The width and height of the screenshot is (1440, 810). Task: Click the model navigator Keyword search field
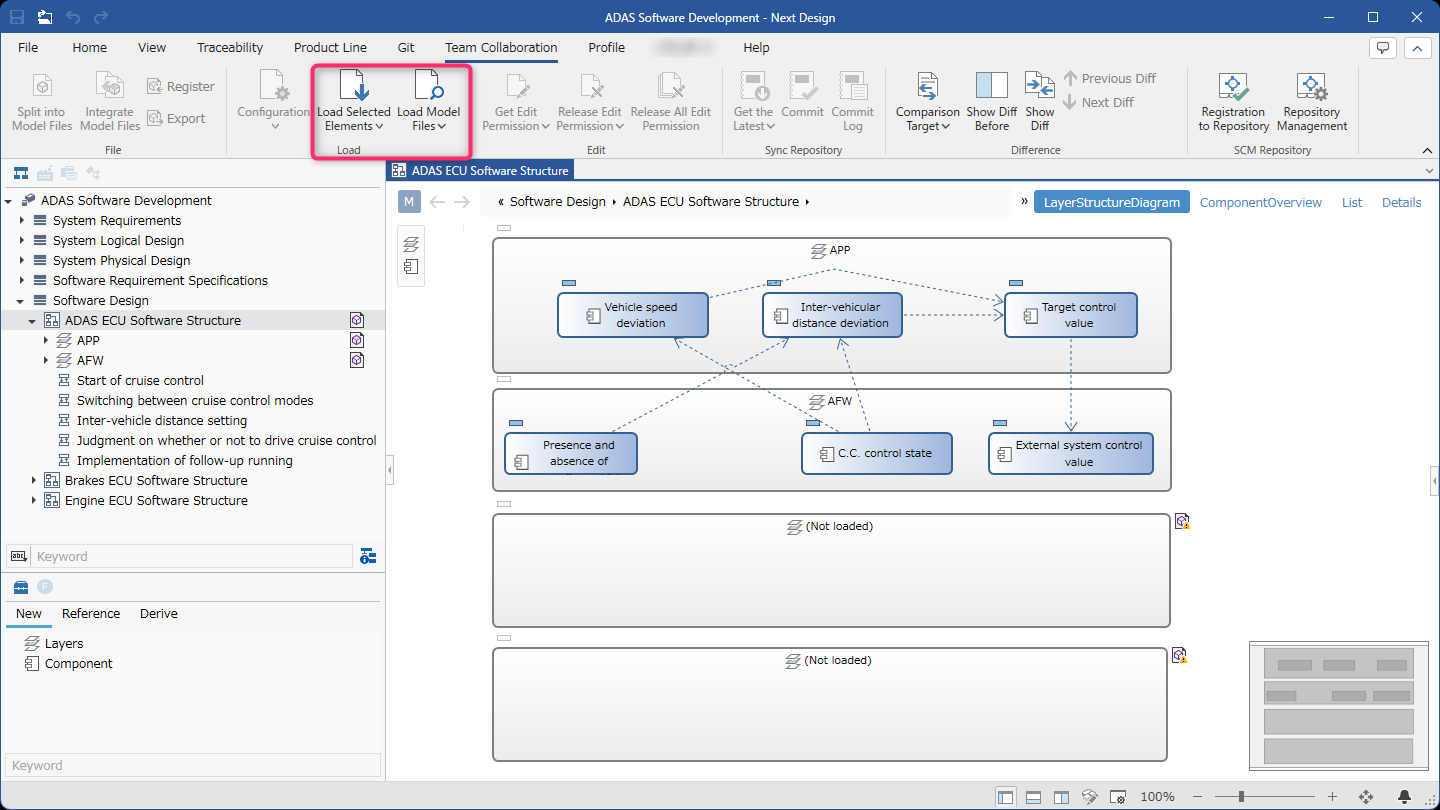[192, 557]
